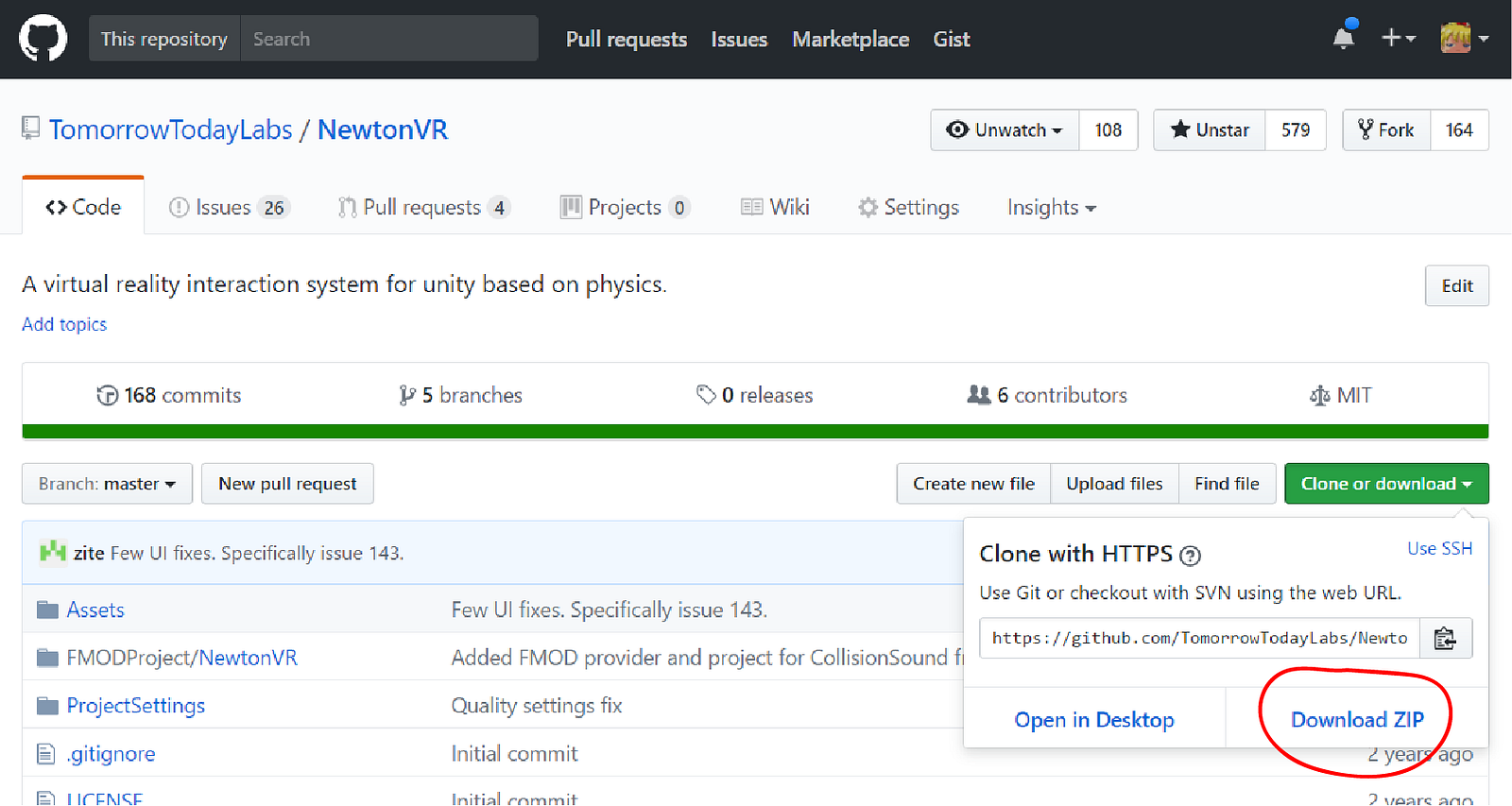Click Create new file button
Image resolution: width=1512 pixels, height=806 pixels.
coord(973,484)
